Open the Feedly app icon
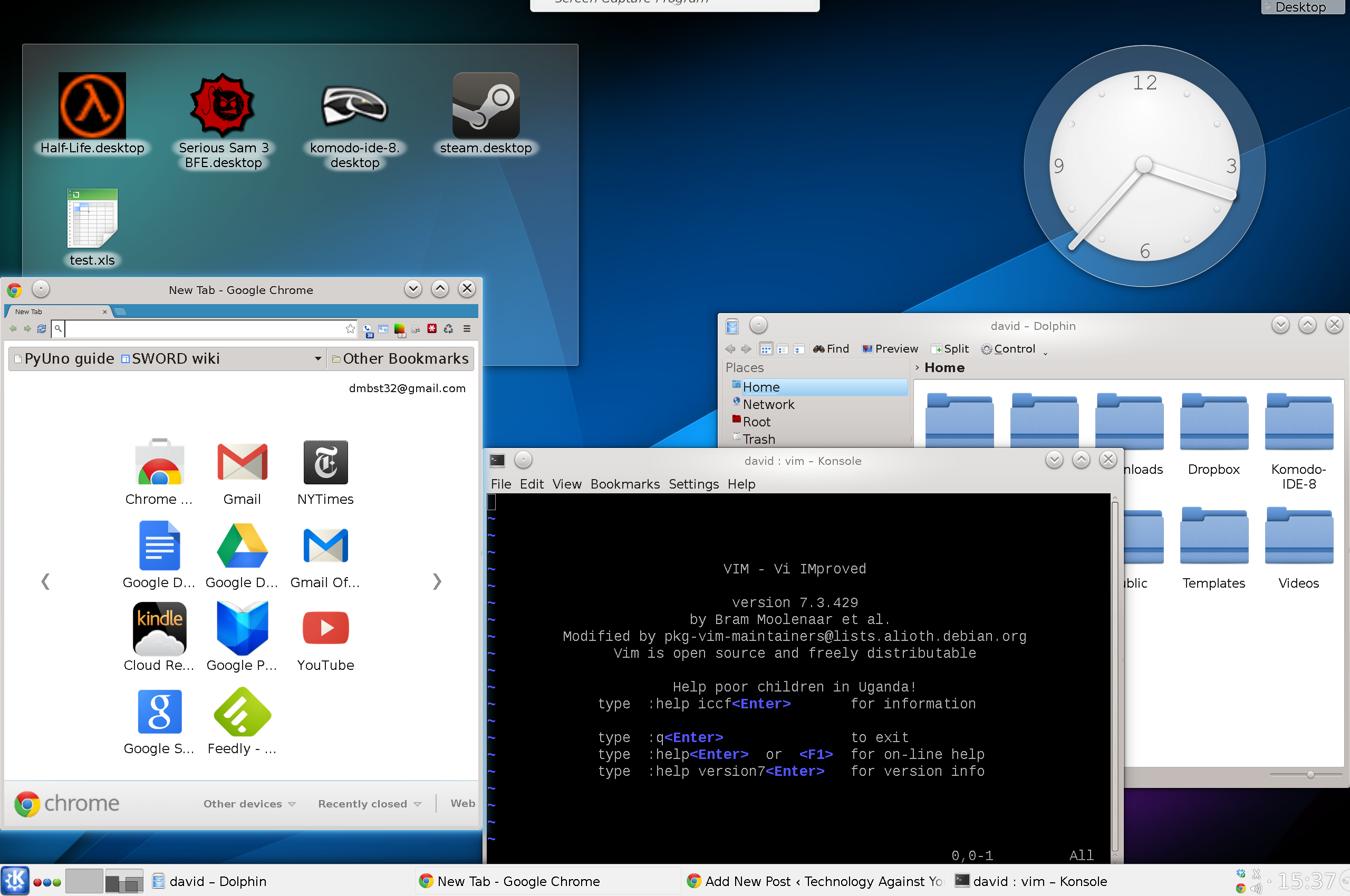Screen dimensions: 1350x896 click(242, 712)
